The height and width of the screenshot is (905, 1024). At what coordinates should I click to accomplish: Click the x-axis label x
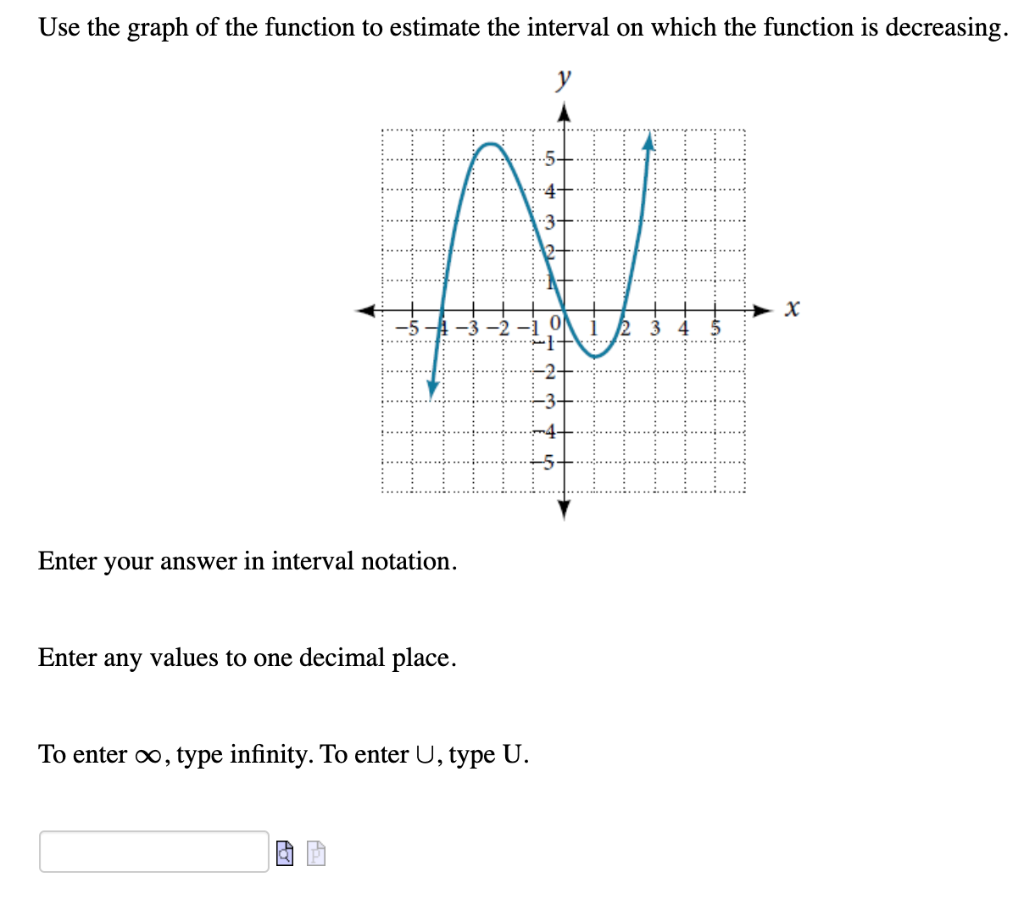click(x=792, y=308)
